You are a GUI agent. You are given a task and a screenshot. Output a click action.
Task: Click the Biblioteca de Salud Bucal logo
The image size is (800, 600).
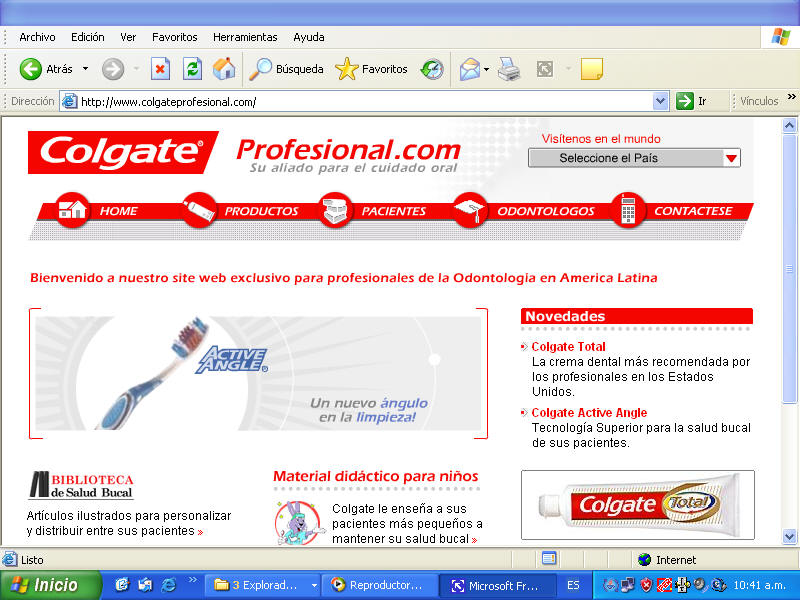(81, 485)
